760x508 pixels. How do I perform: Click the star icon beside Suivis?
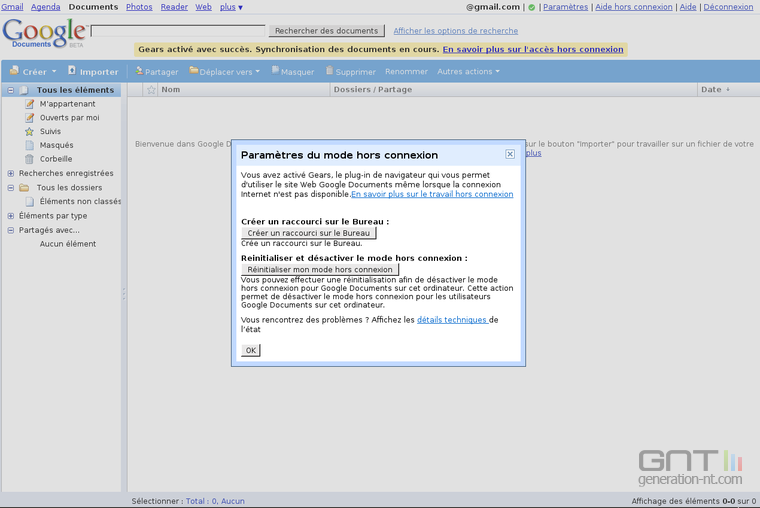click(30, 131)
